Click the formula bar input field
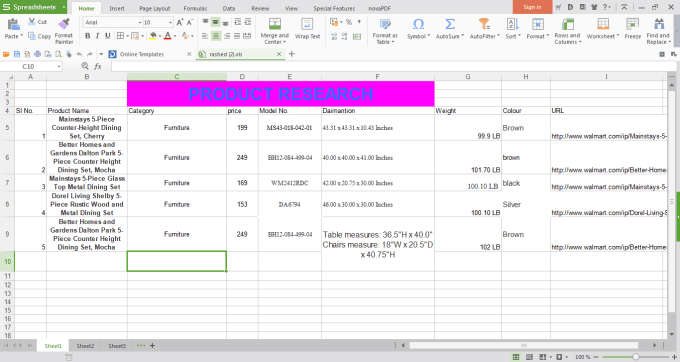This screenshot has height=362, width=680. click(393, 66)
